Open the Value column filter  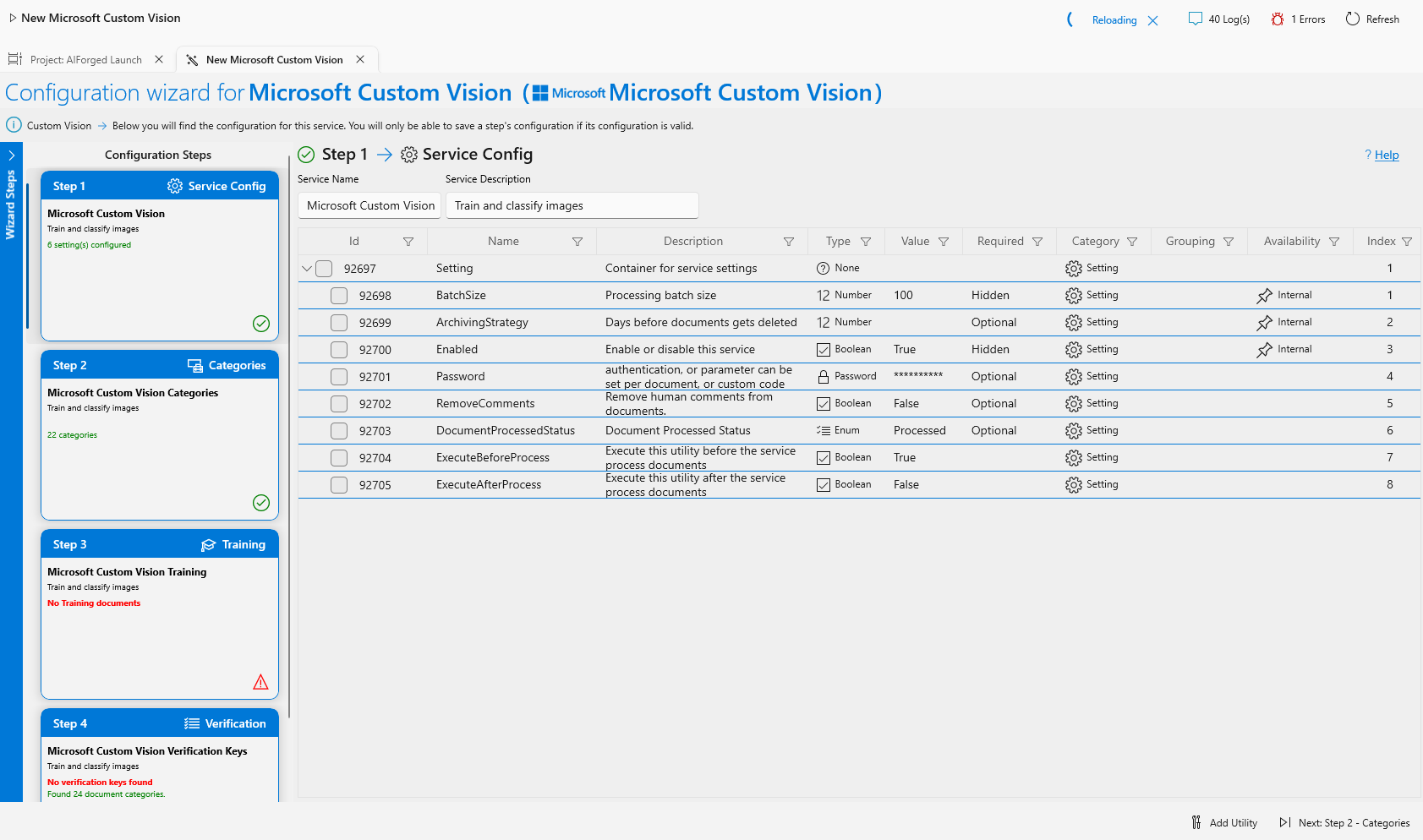[x=944, y=242]
